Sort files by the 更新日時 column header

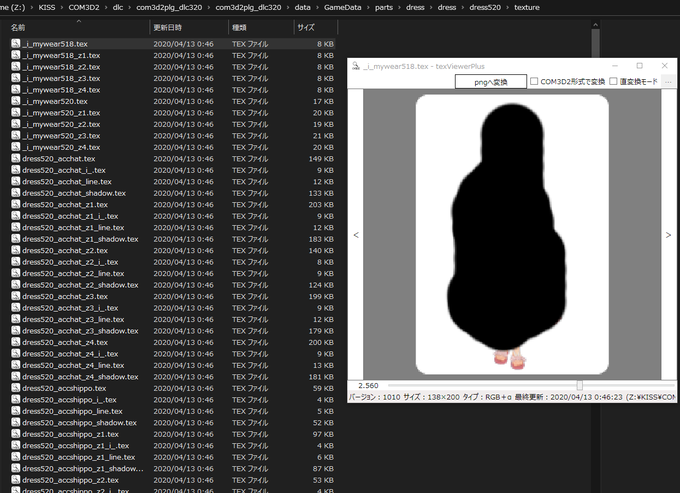tap(167, 27)
